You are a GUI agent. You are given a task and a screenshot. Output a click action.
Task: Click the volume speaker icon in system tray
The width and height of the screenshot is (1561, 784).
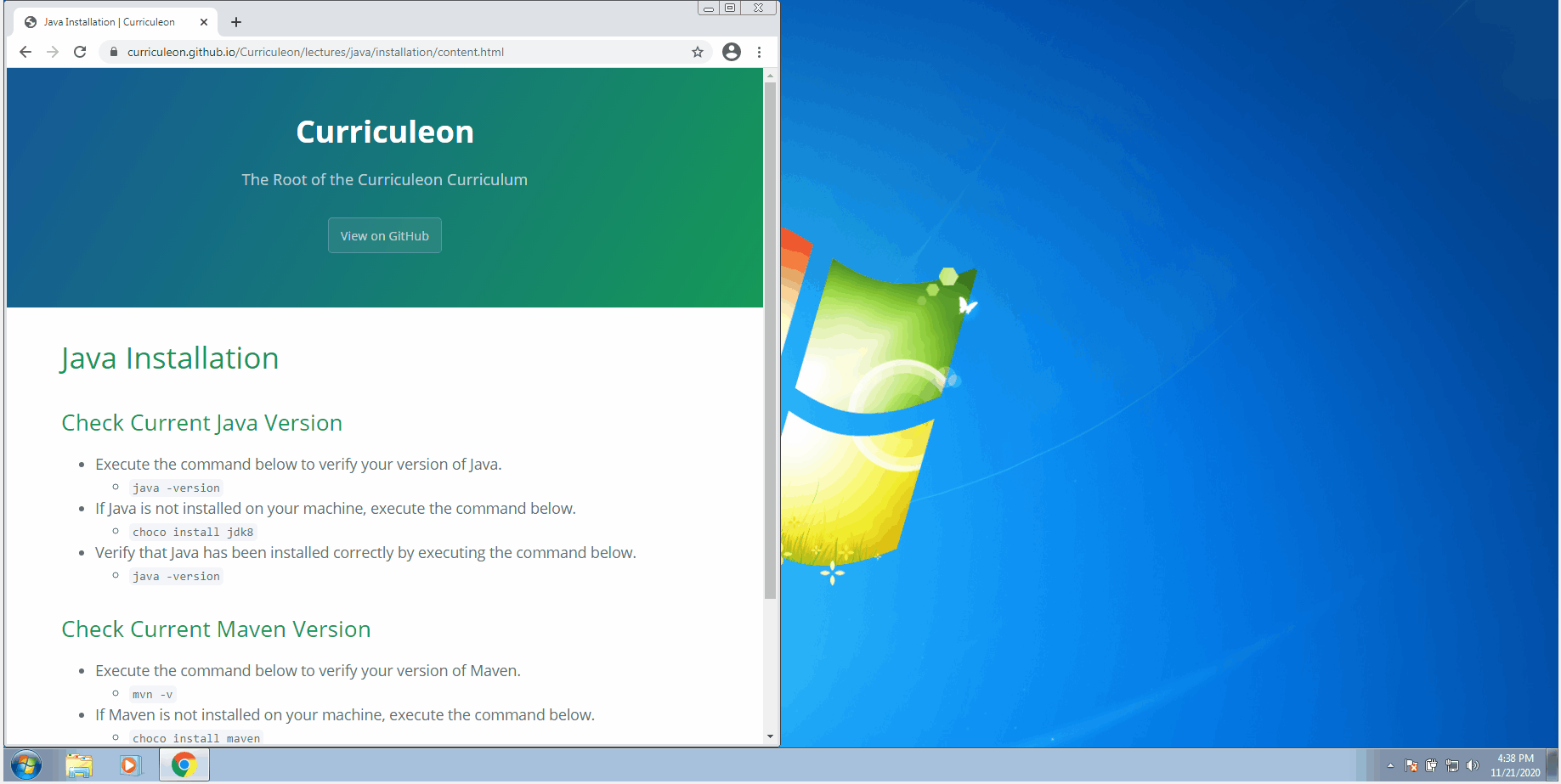pyautogui.click(x=1473, y=765)
